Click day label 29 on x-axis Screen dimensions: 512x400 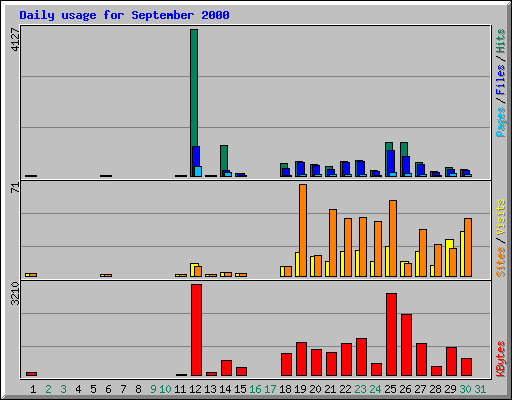click(x=450, y=389)
